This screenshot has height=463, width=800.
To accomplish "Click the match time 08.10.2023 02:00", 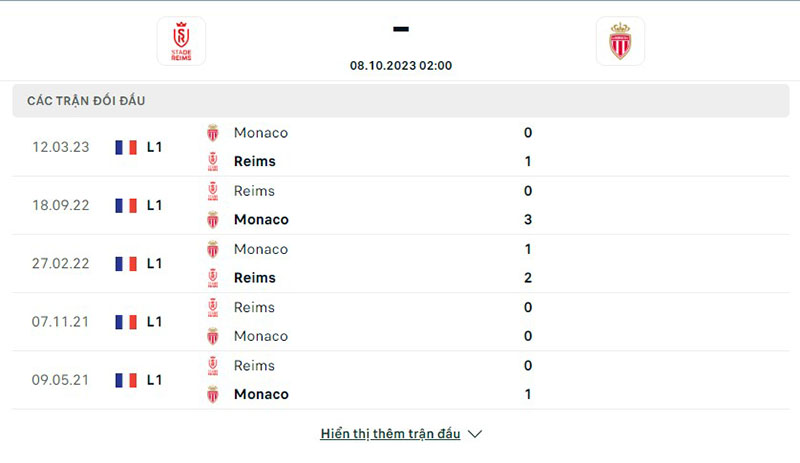I will pos(401,66).
